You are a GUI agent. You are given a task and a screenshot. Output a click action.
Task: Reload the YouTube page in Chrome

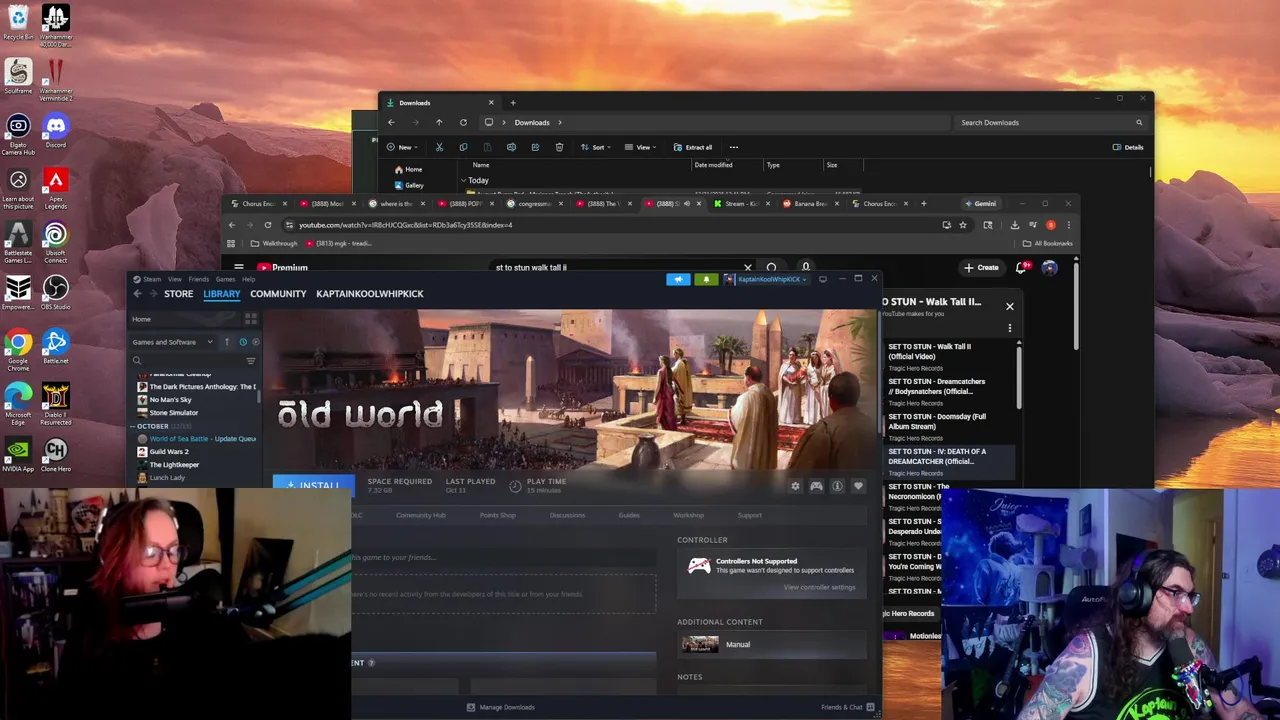pos(267,225)
